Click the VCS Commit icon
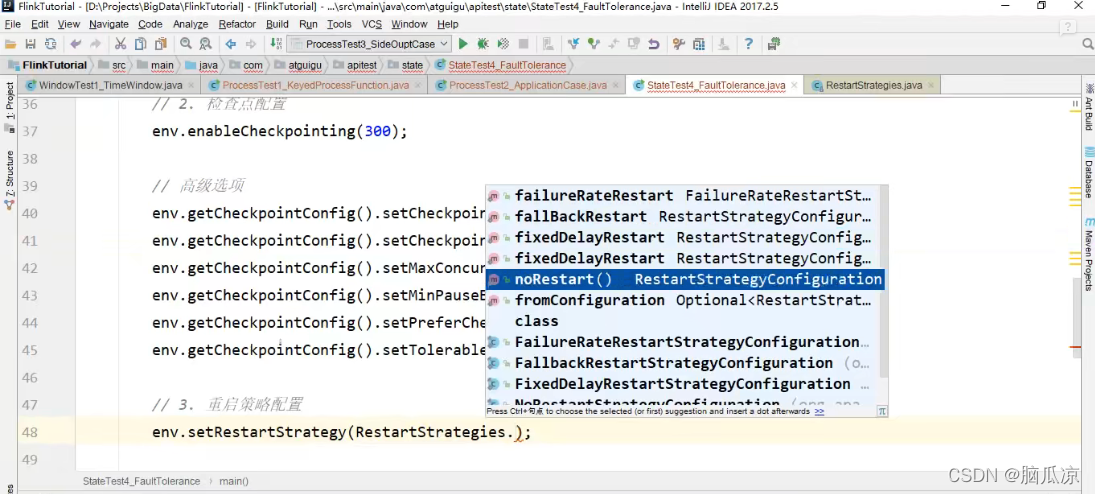 coord(594,44)
